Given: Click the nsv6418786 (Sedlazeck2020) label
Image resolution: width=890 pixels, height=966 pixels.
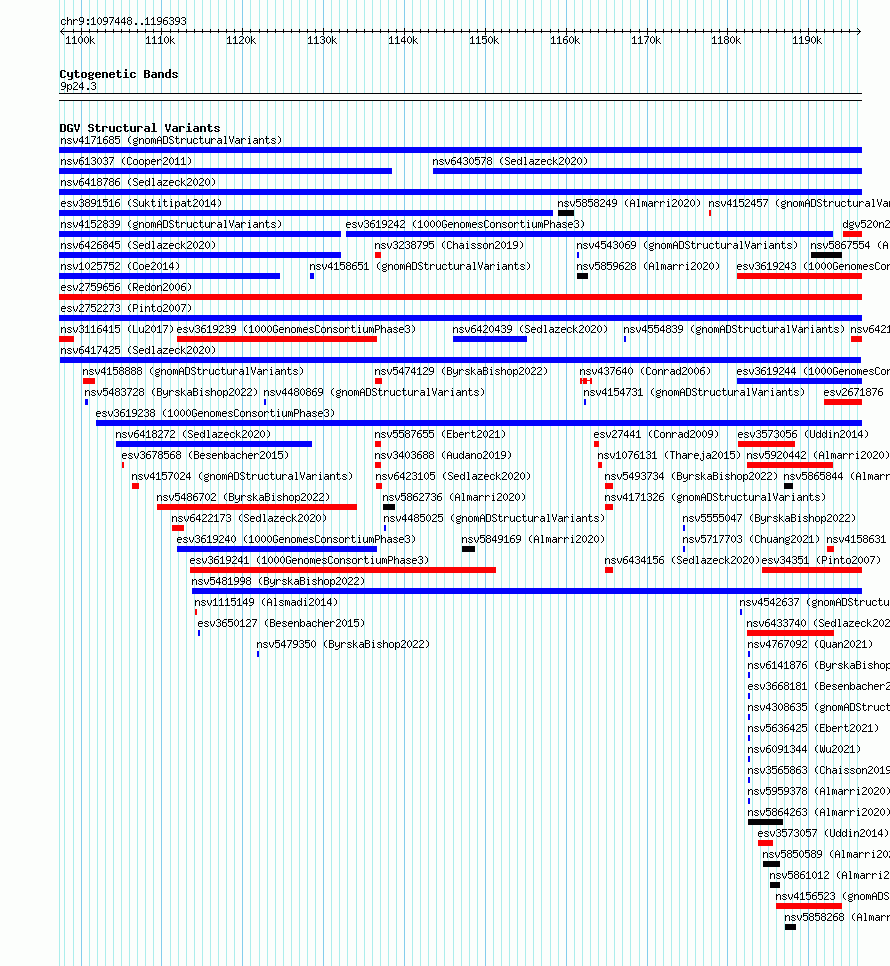Looking at the screenshot, I should click(138, 182).
